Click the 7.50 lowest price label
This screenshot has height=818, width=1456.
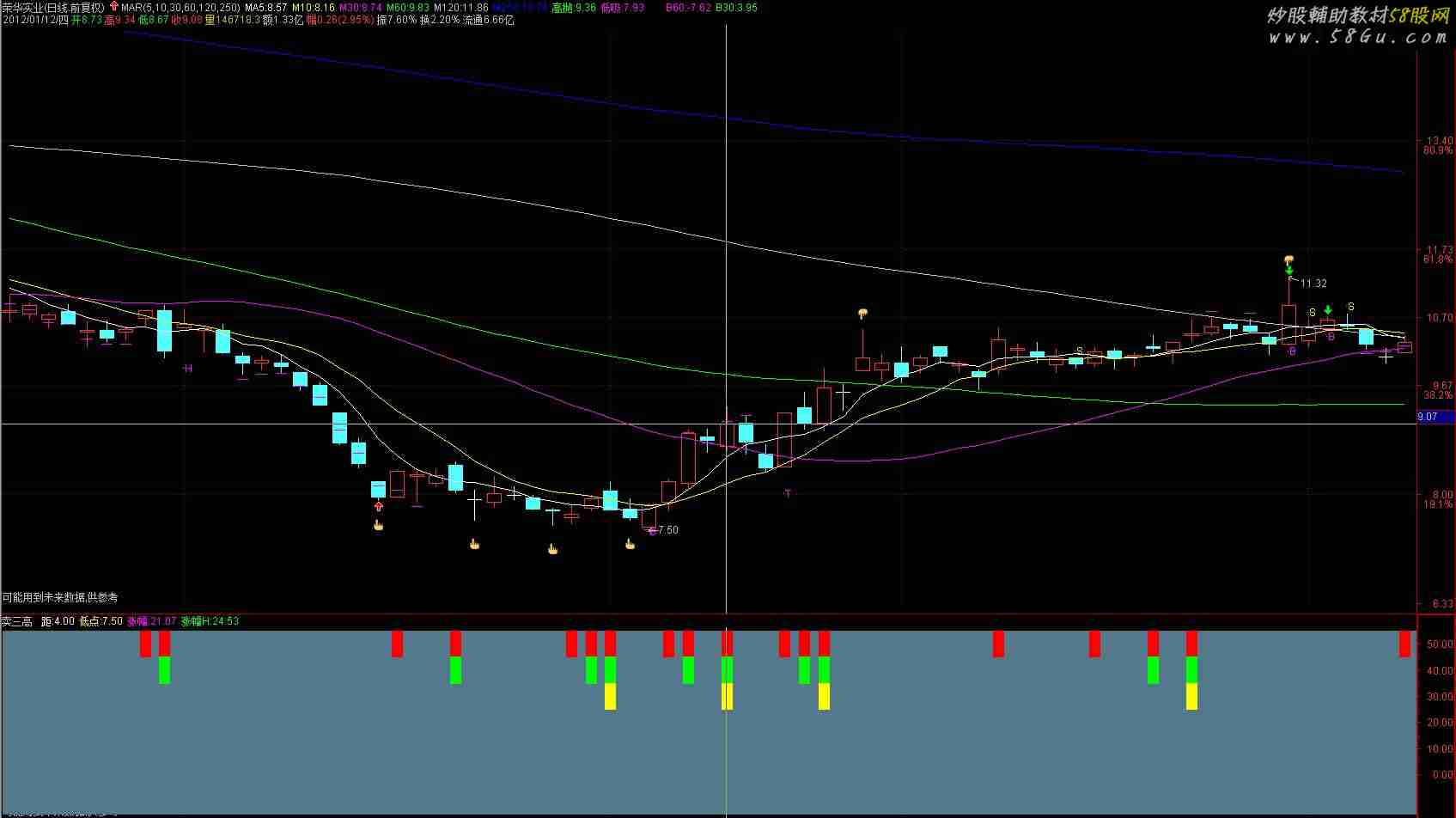667,530
